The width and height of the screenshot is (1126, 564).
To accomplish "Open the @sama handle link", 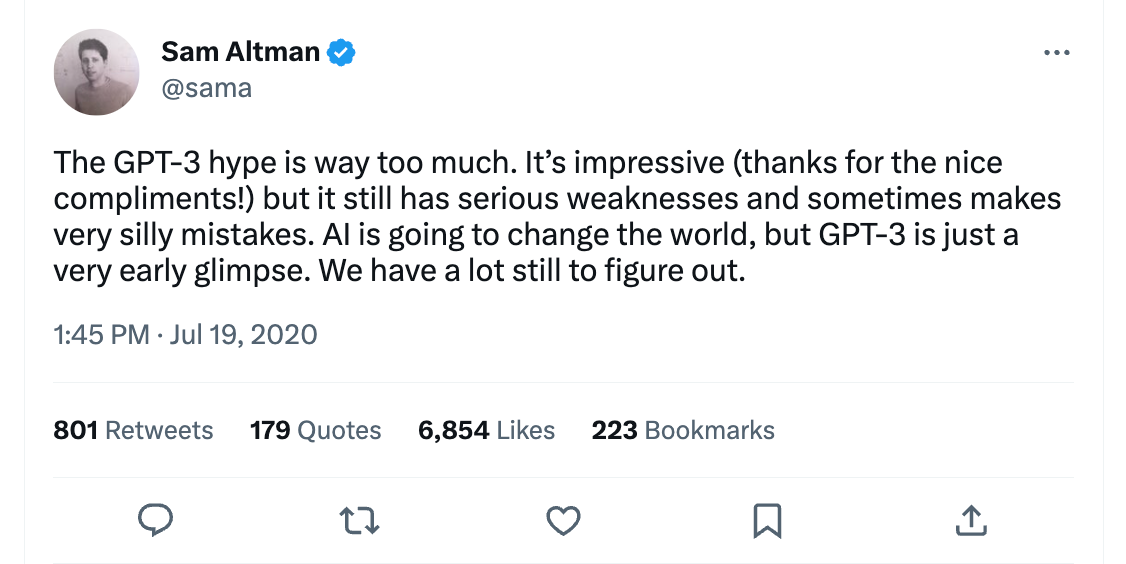I will coord(206,88).
